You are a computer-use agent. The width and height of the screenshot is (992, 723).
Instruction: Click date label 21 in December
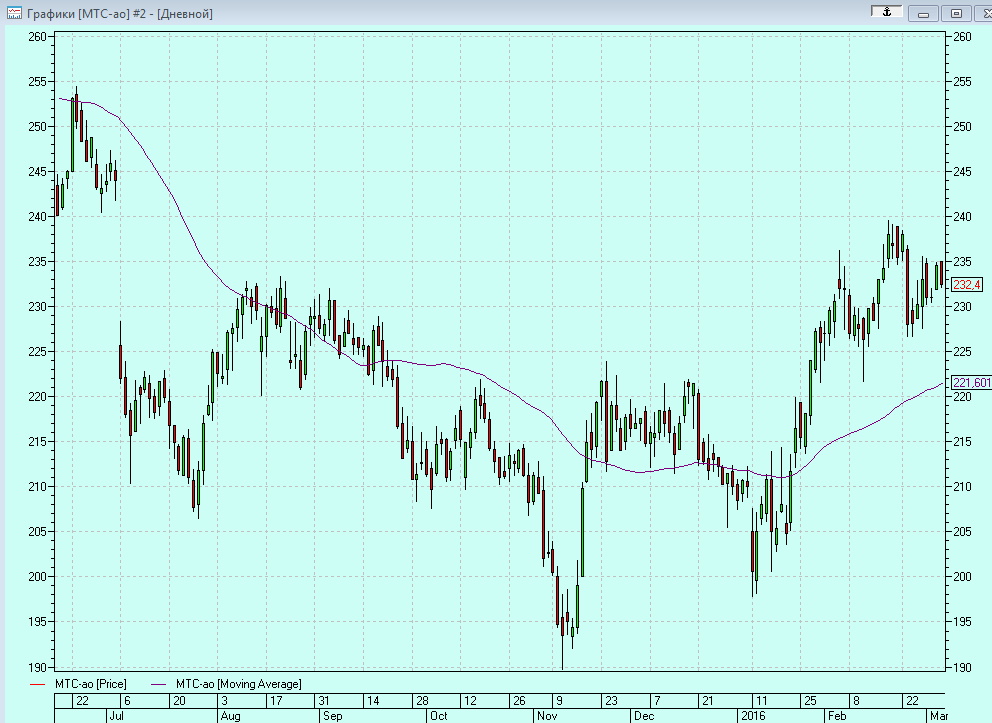coord(707,701)
